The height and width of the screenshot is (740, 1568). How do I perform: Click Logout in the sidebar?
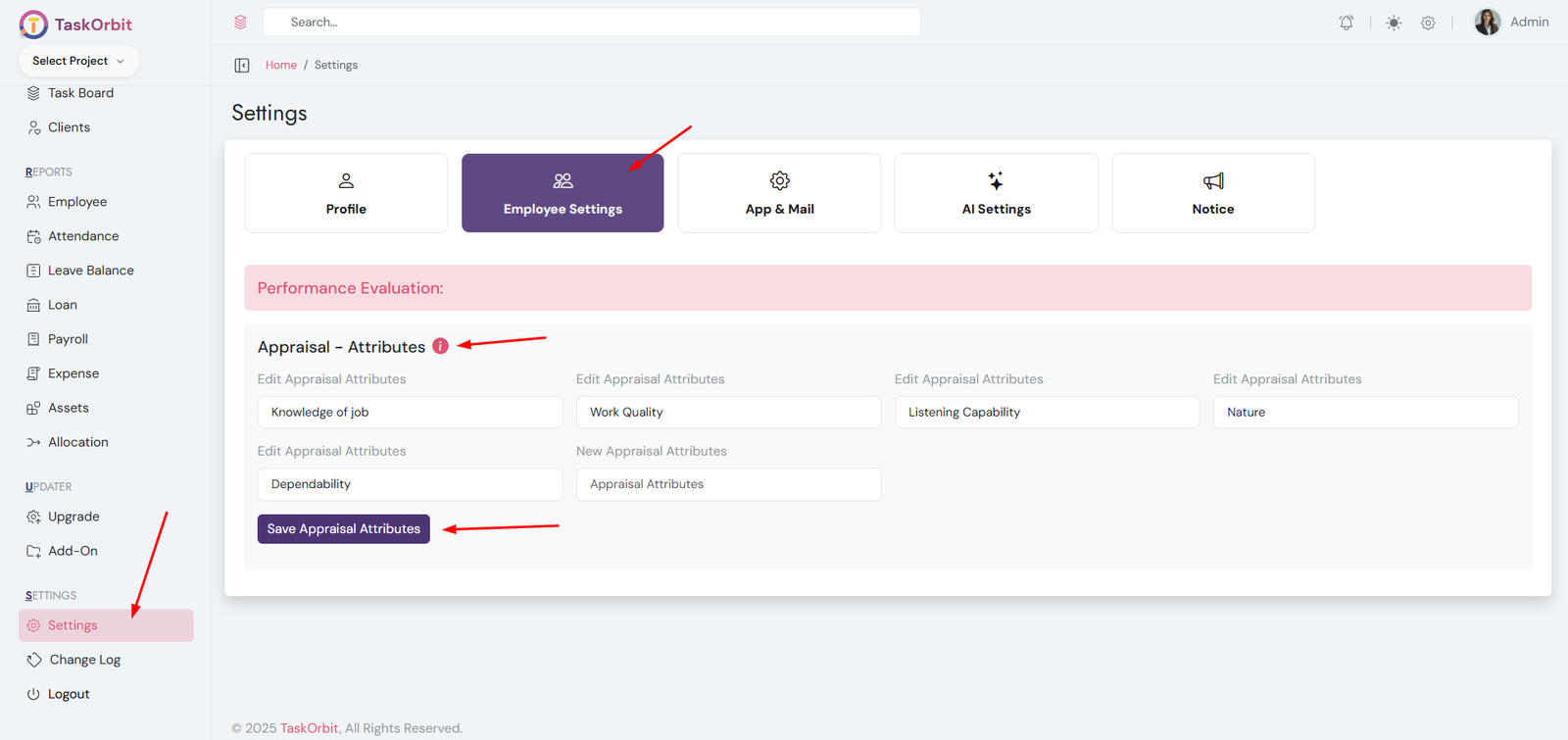tap(68, 694)
